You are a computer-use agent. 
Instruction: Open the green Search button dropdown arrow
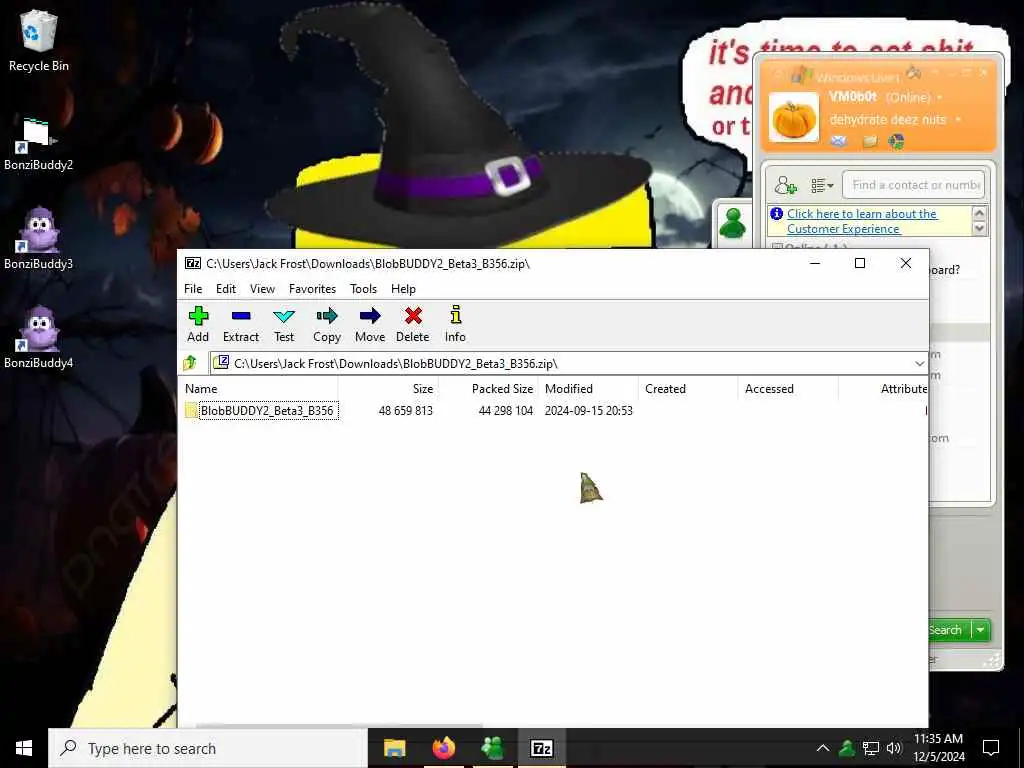tap(980, 630)
